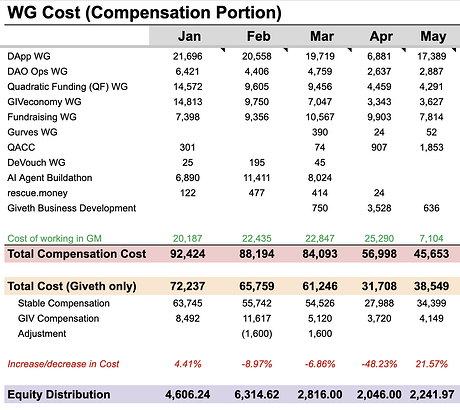Select rescue.money February value 477
The image size is (460, 410).
point(257,193)
